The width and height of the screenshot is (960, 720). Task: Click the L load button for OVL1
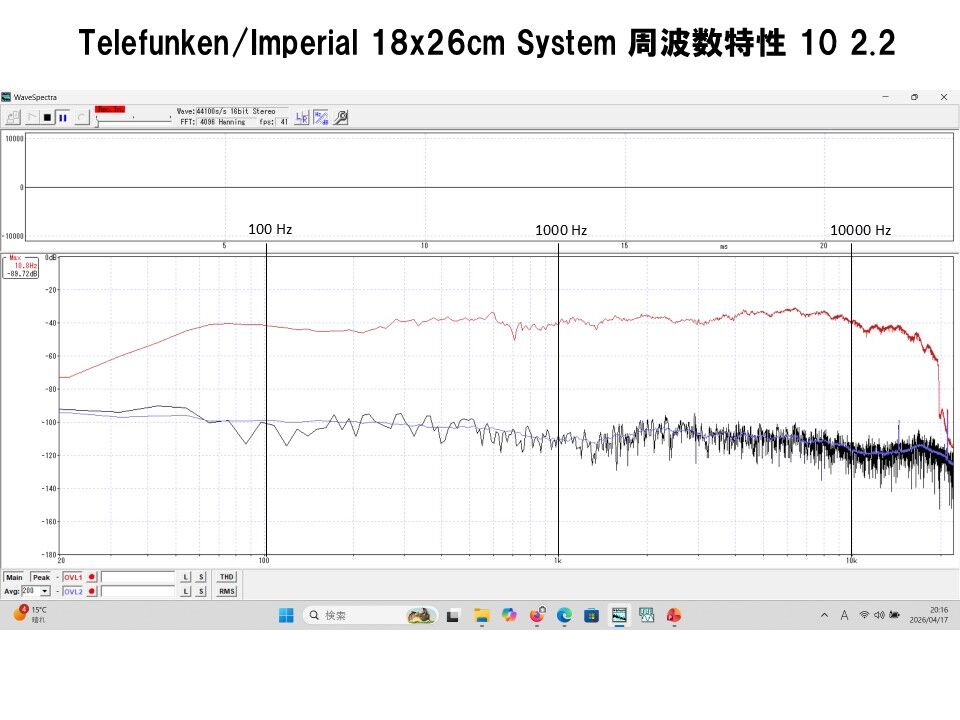[186, 577]
